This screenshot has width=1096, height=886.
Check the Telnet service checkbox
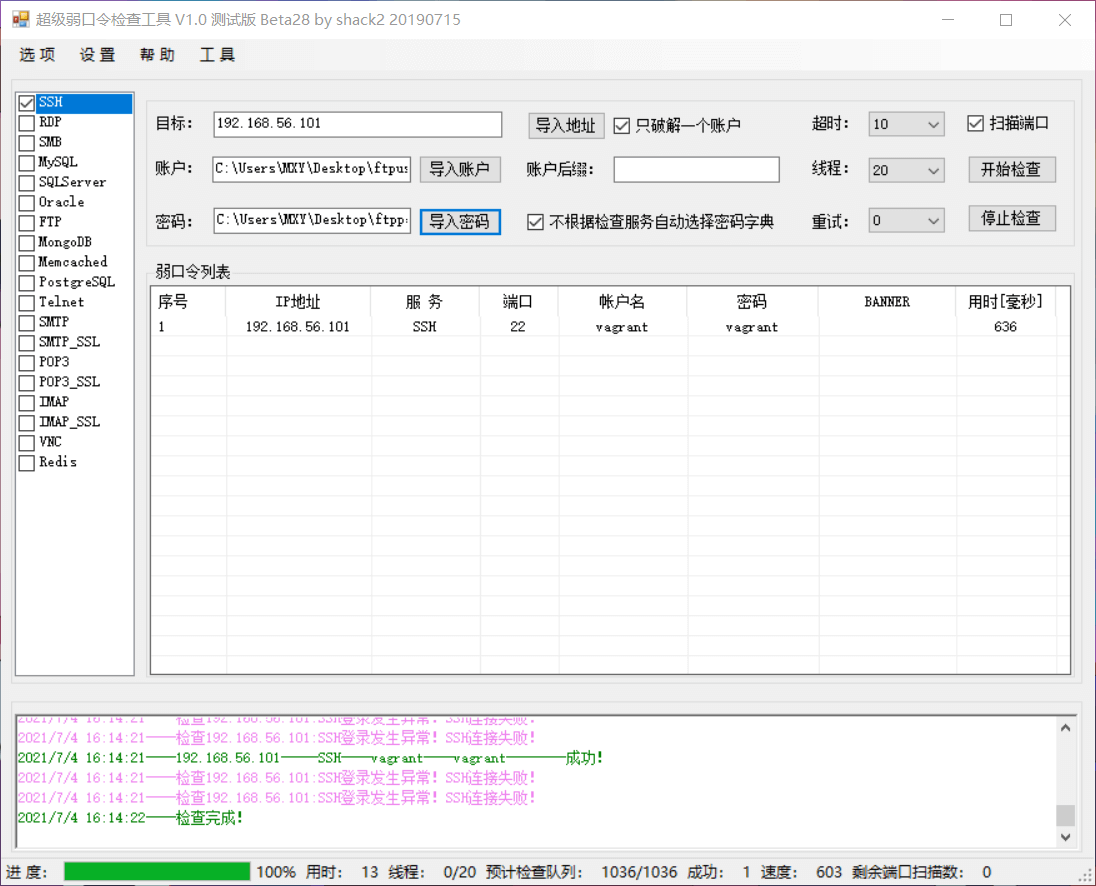[x=27, y=303]
